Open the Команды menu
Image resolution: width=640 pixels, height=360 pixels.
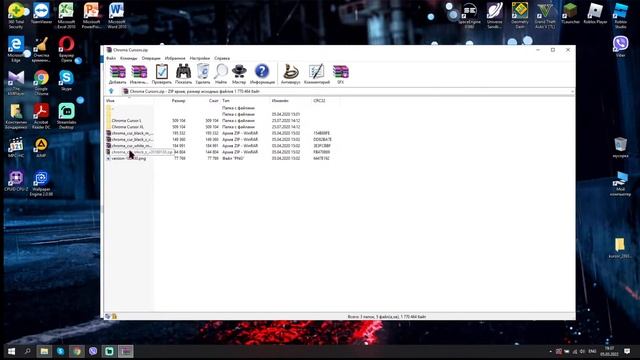(129, 58)
